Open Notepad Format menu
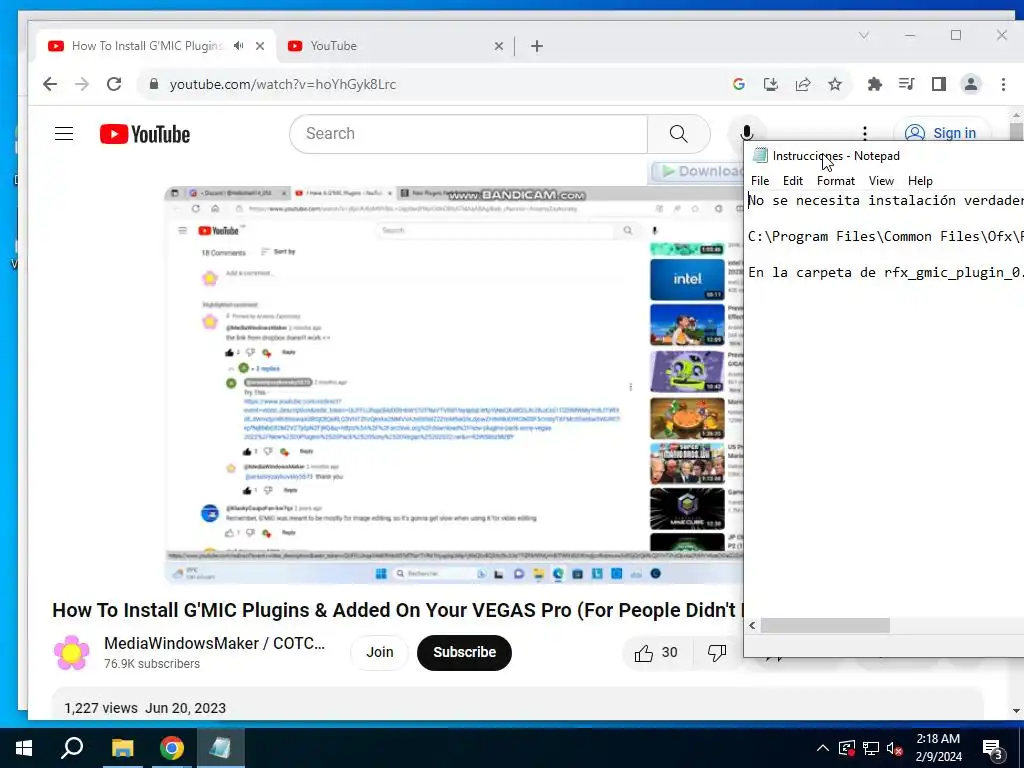Image resolution: width=1024 pixels, height=768 pixels. (836, 181)
